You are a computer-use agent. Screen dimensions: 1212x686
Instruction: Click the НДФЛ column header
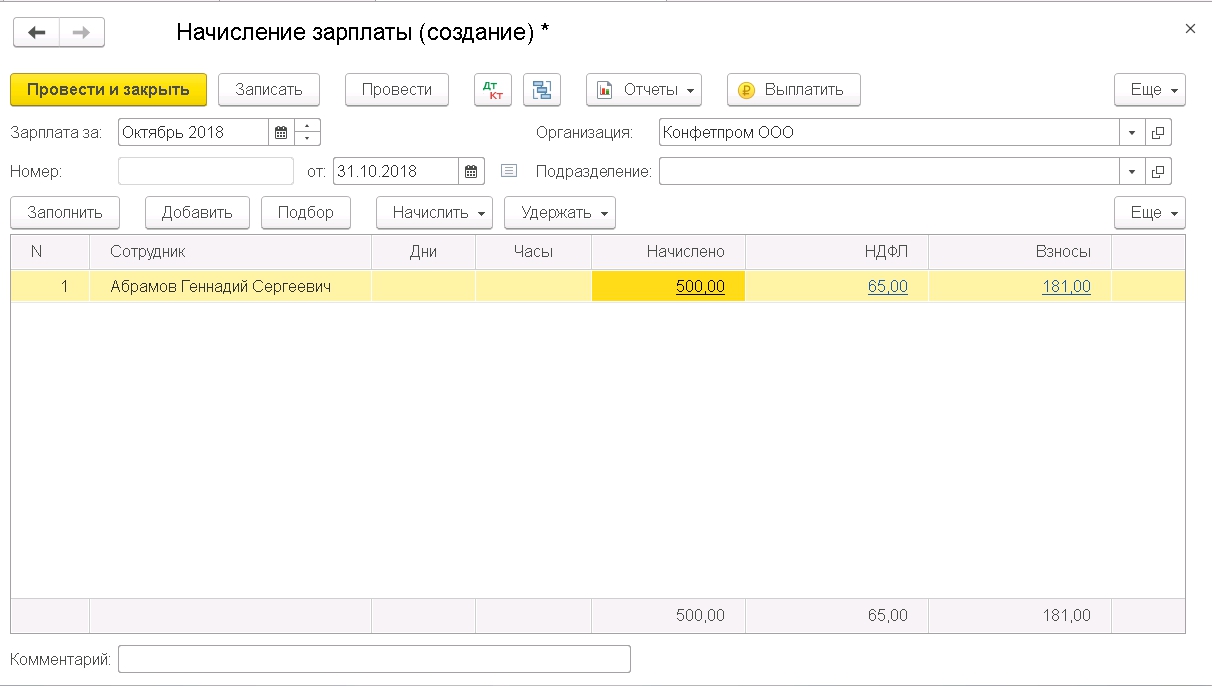[837, 252]
